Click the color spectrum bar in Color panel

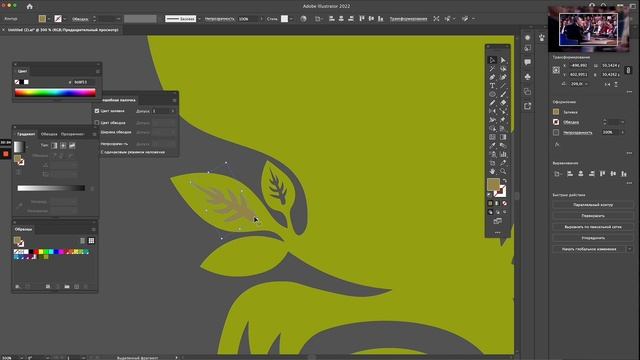[x=55, y=93]
